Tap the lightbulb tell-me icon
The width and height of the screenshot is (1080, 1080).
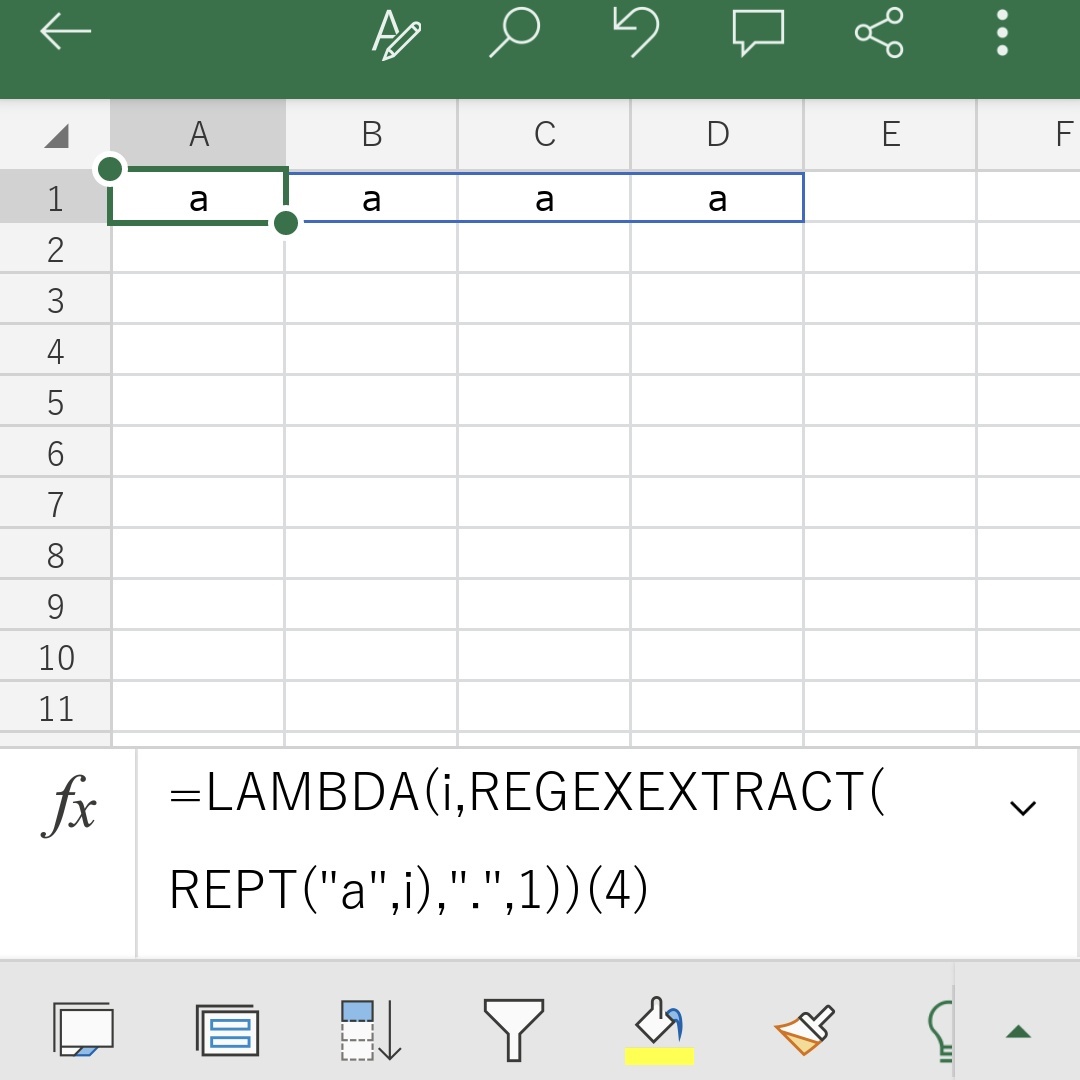(941, 1031)
